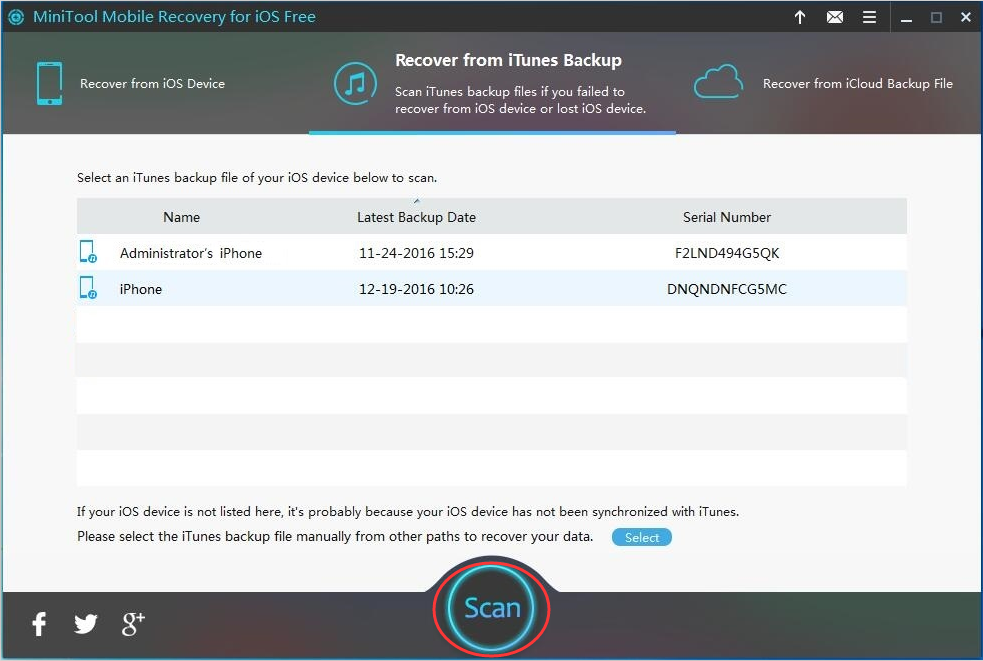Close the MiniTool Mobile Recovery window
The image size is (983, 661).
click(x=966, y=18)
